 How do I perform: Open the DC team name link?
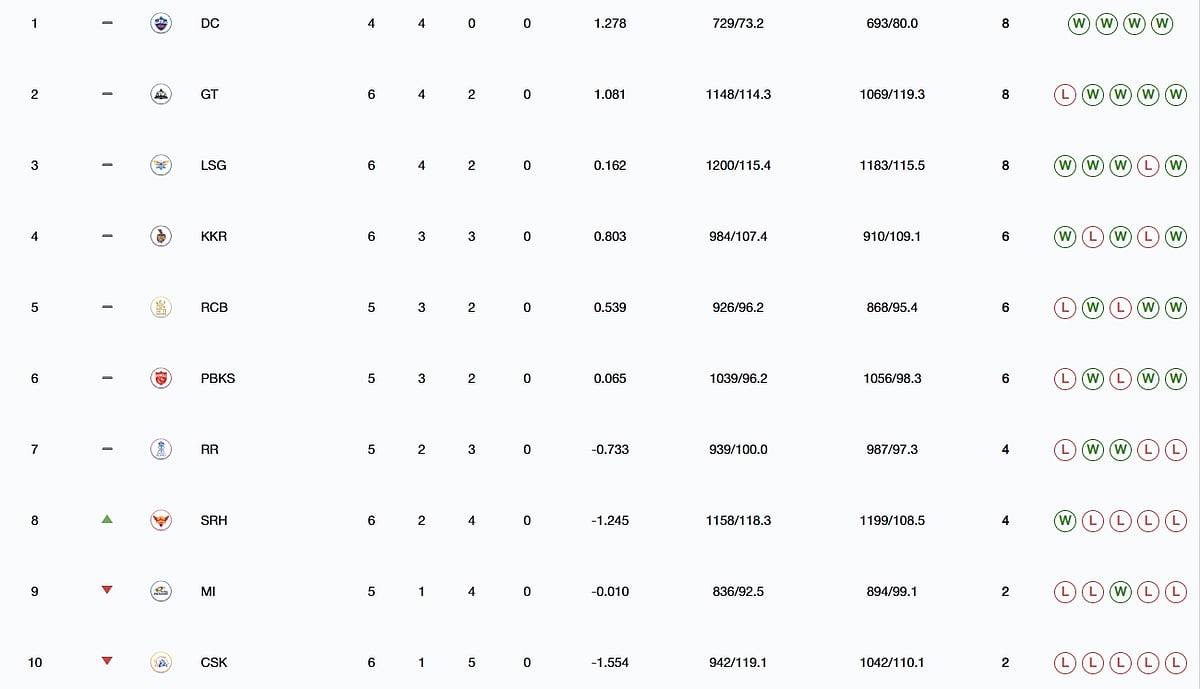pyautogui.click(x=210, y=23)
